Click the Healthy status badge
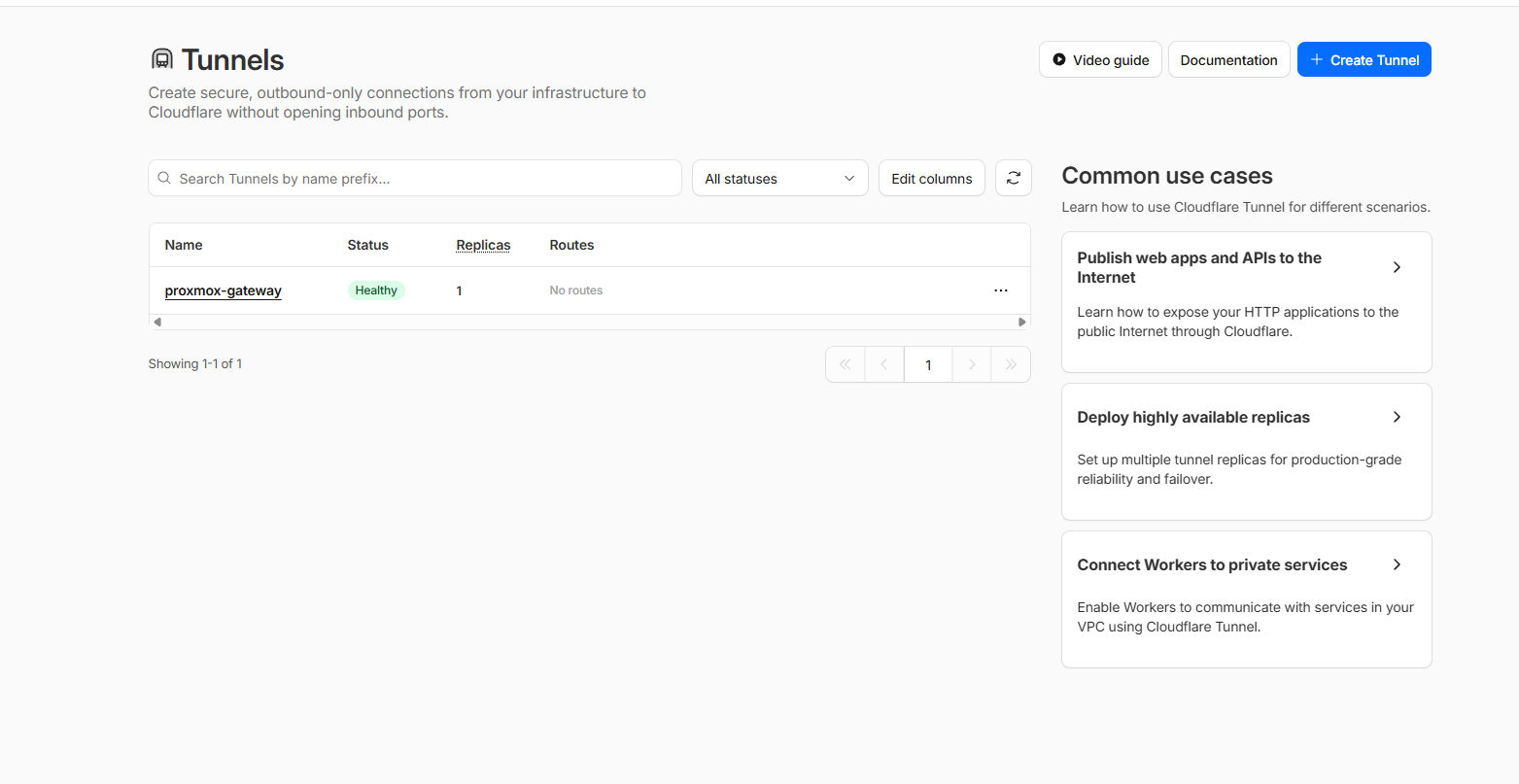1519x784 pixels. tap(376, 290)
